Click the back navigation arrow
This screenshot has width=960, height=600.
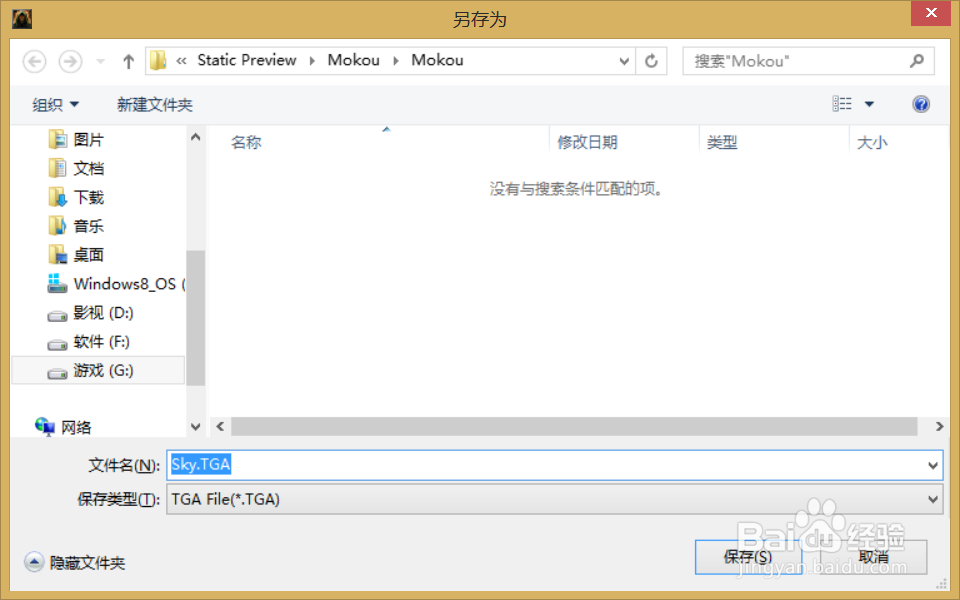(34, 61)
